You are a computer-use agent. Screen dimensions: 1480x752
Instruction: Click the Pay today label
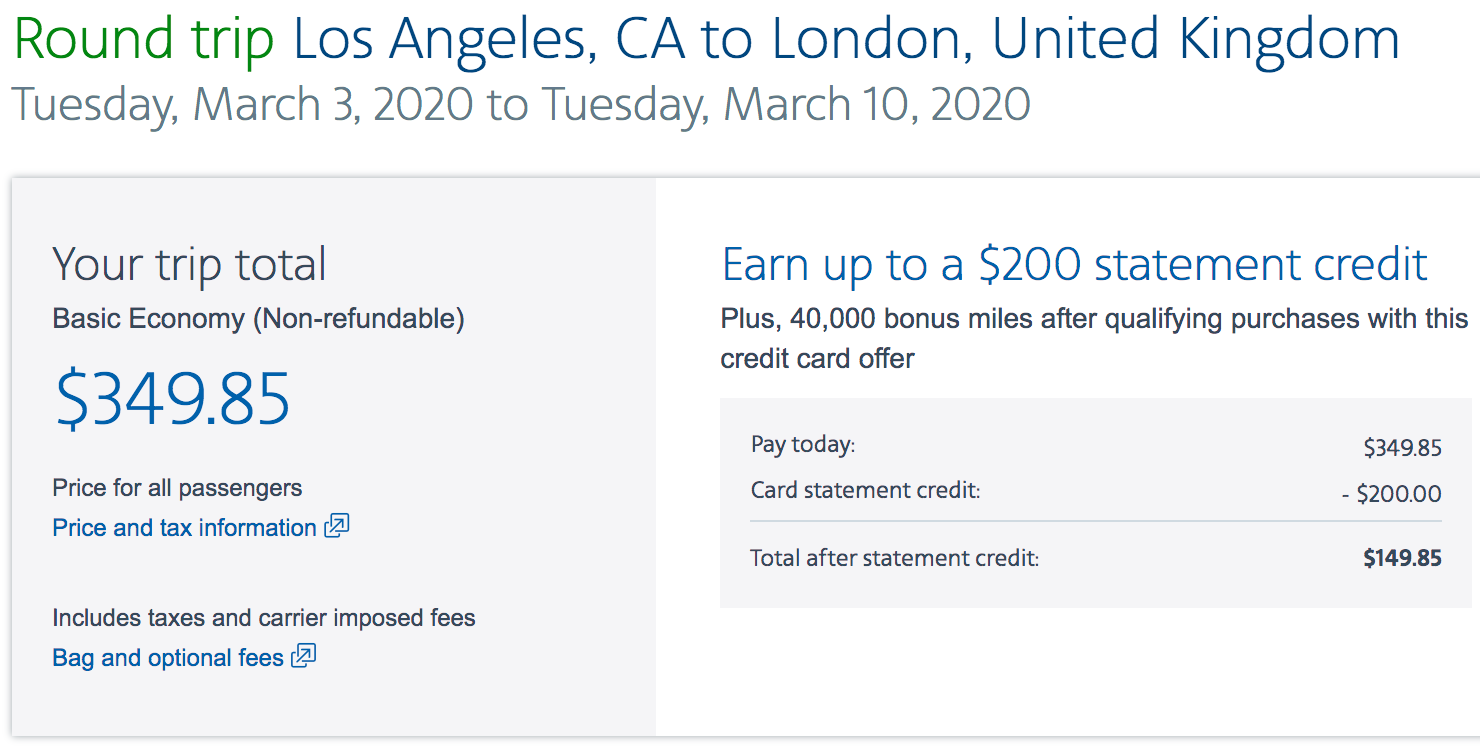(803, 444)
